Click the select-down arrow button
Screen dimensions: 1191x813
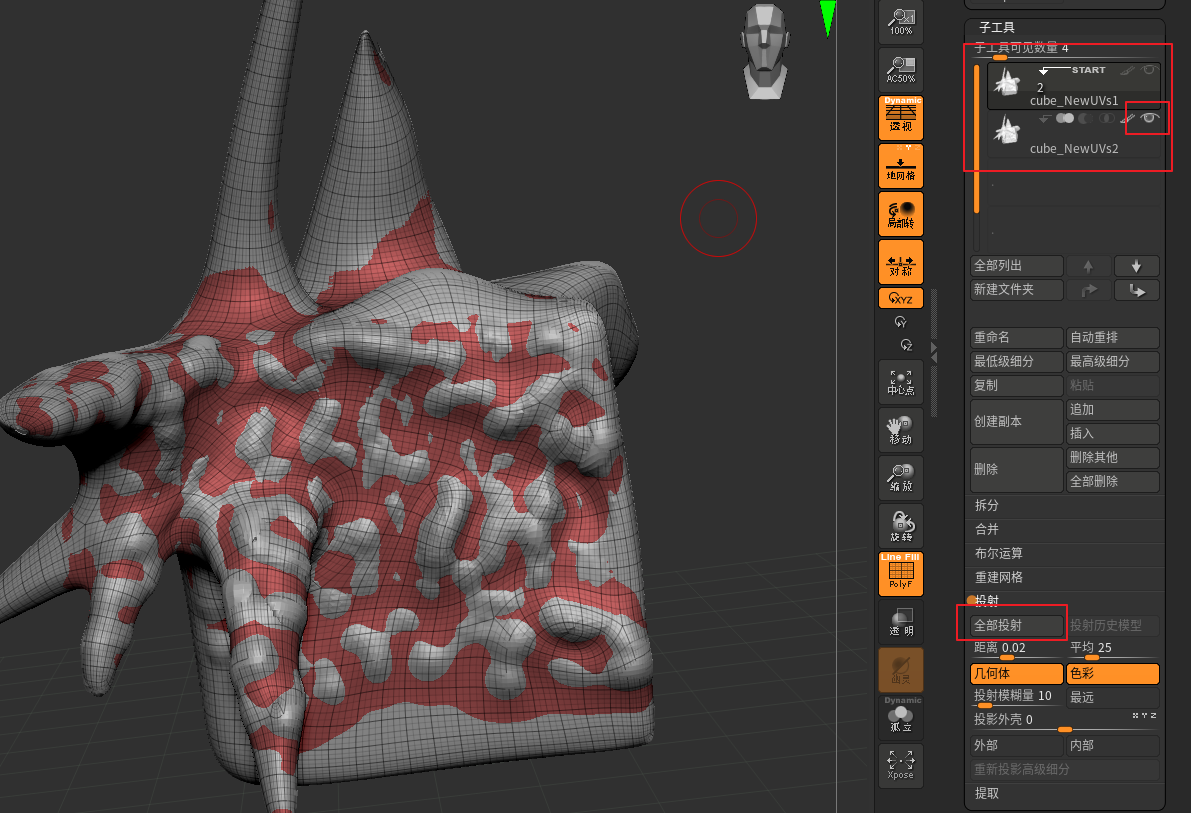tap(1137, 266)
